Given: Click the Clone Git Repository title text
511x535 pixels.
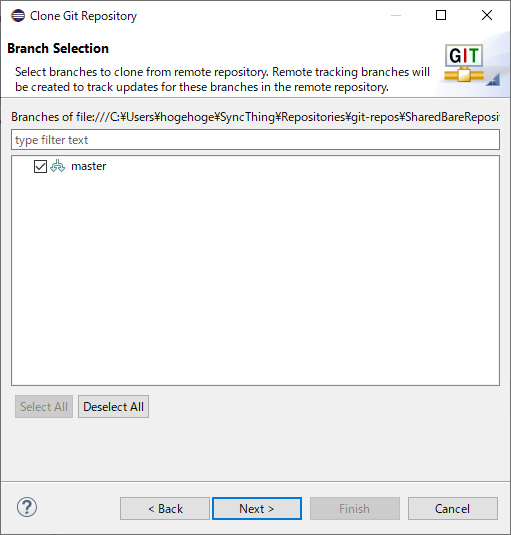Looking at the screenshot, I should coord(83,16).
